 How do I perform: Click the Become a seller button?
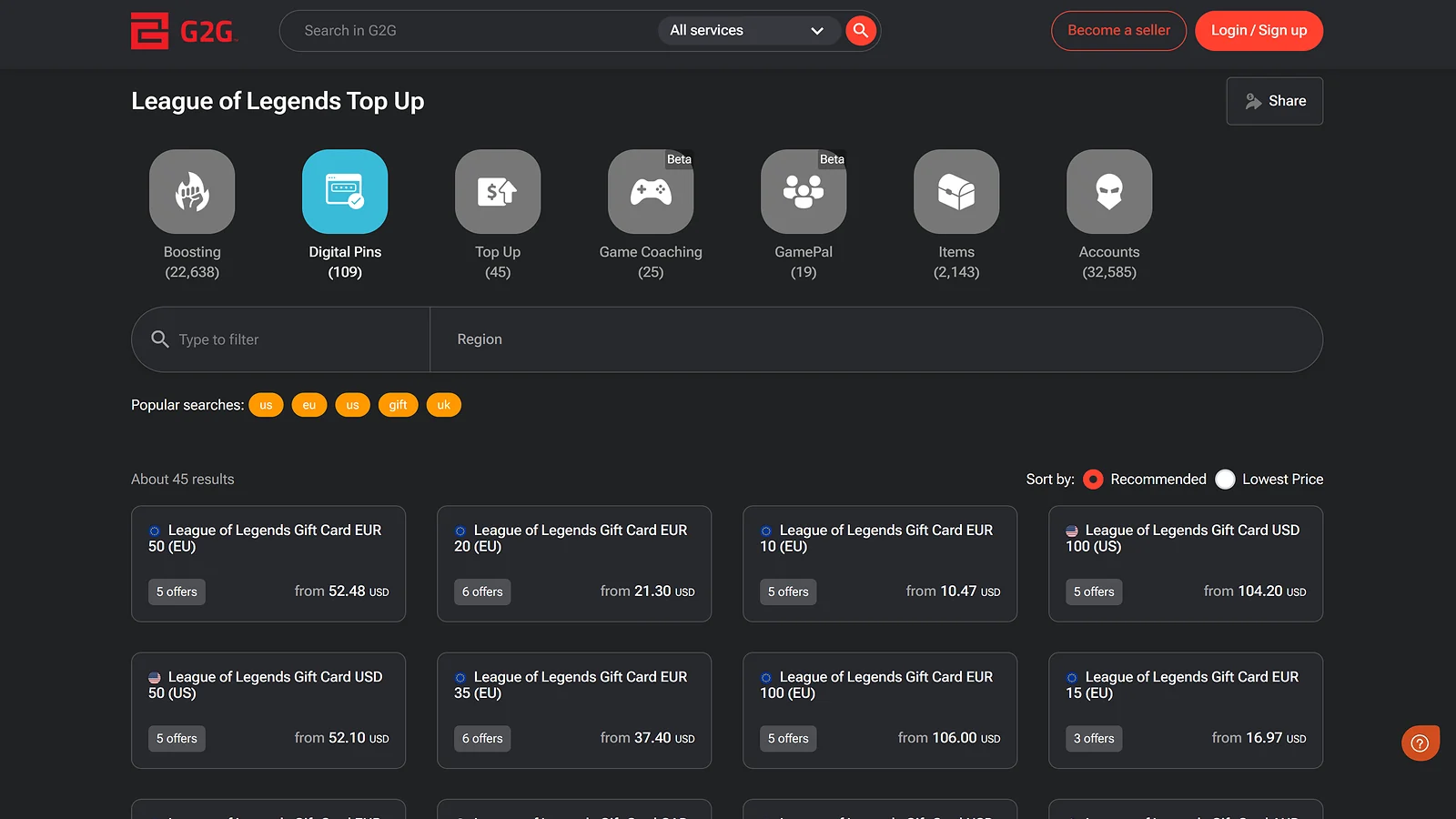tap(1118, 30)
